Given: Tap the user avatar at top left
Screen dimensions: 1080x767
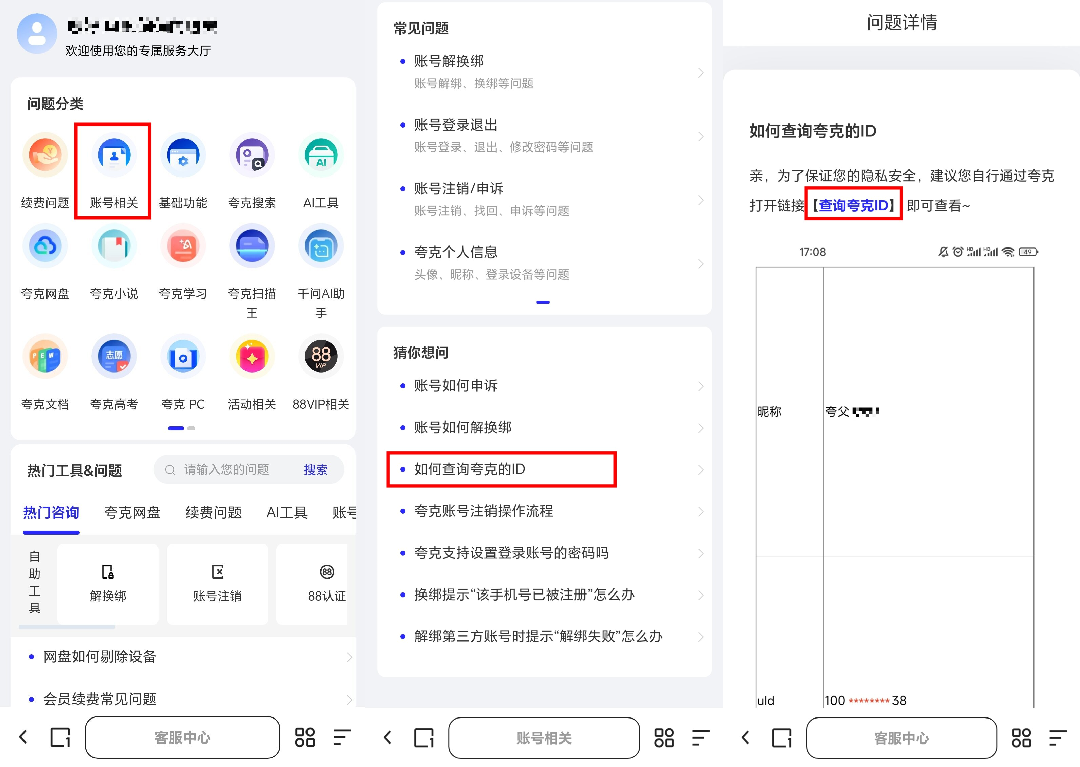Looking at the screenshot, I should tap(37, 34).
